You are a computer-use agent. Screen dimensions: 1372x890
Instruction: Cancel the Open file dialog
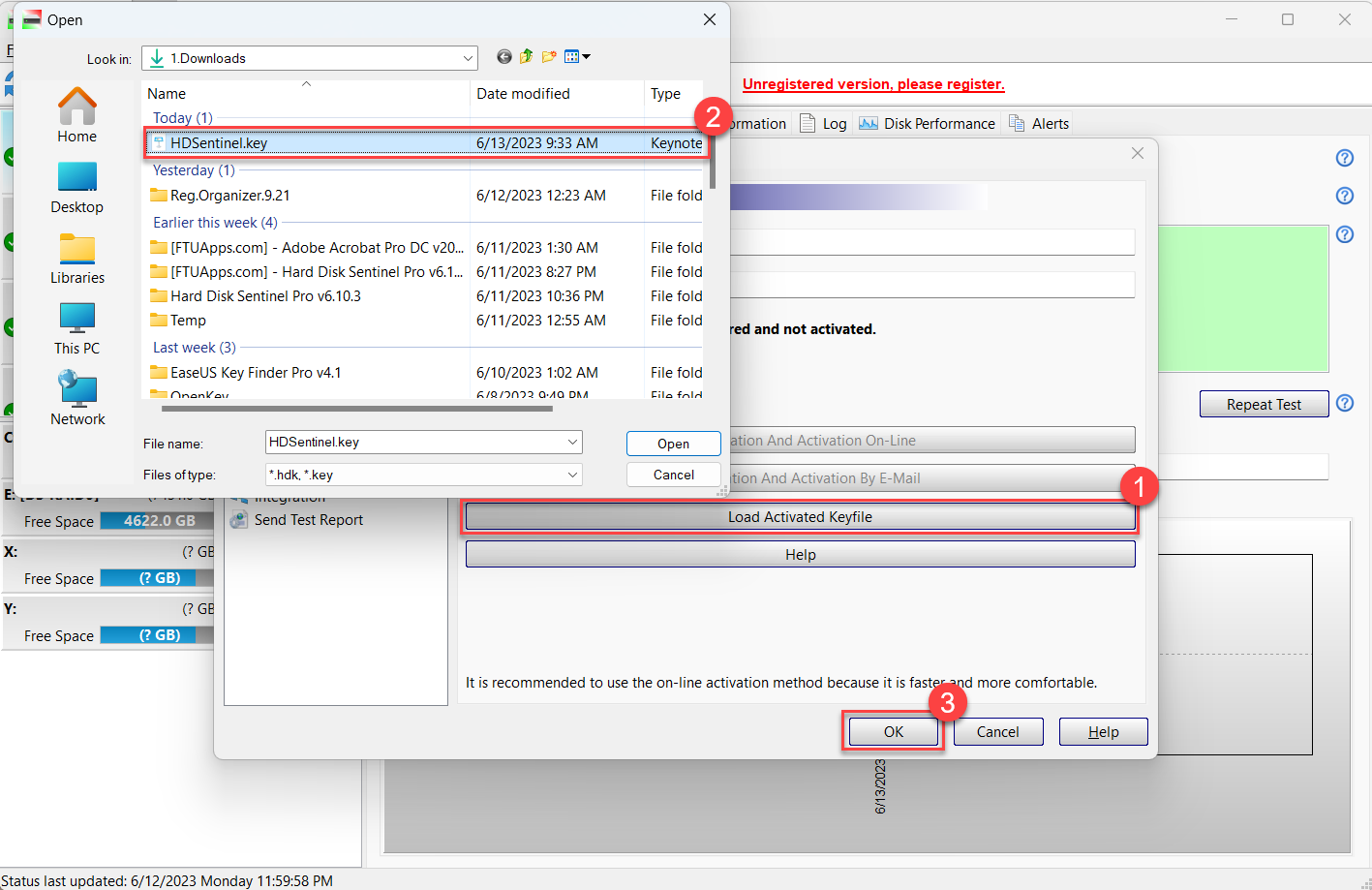pyautogui.click(x=674, y=475)
